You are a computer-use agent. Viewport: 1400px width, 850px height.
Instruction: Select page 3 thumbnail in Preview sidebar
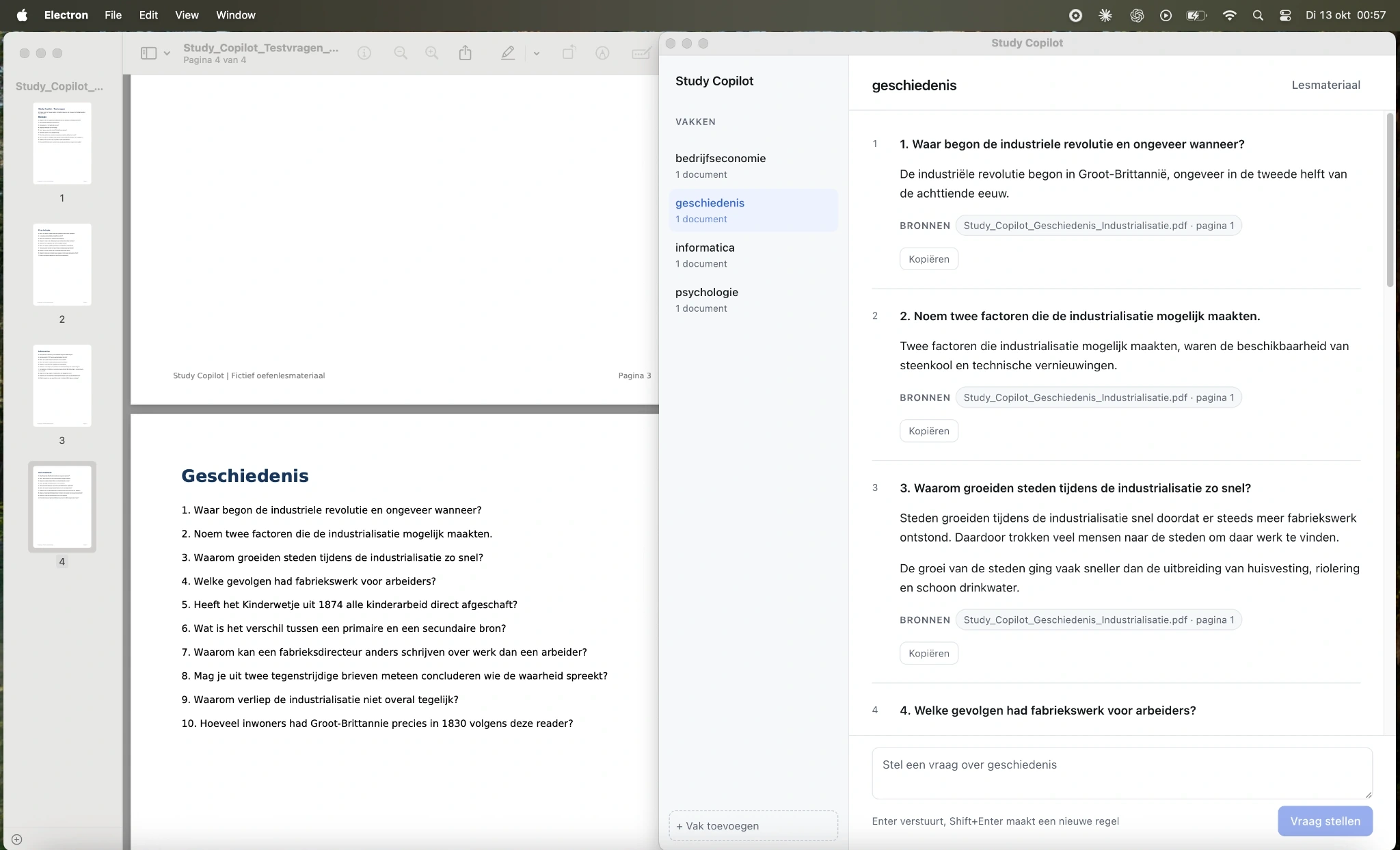62,386
